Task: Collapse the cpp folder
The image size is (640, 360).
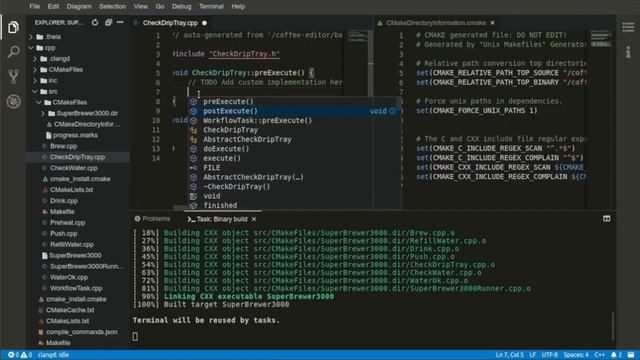Action: [x=31, y=48]
